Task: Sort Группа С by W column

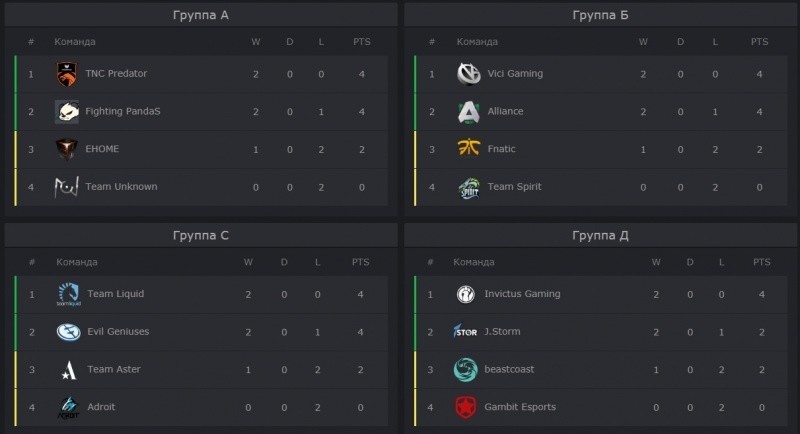Action: coord(248,262)
